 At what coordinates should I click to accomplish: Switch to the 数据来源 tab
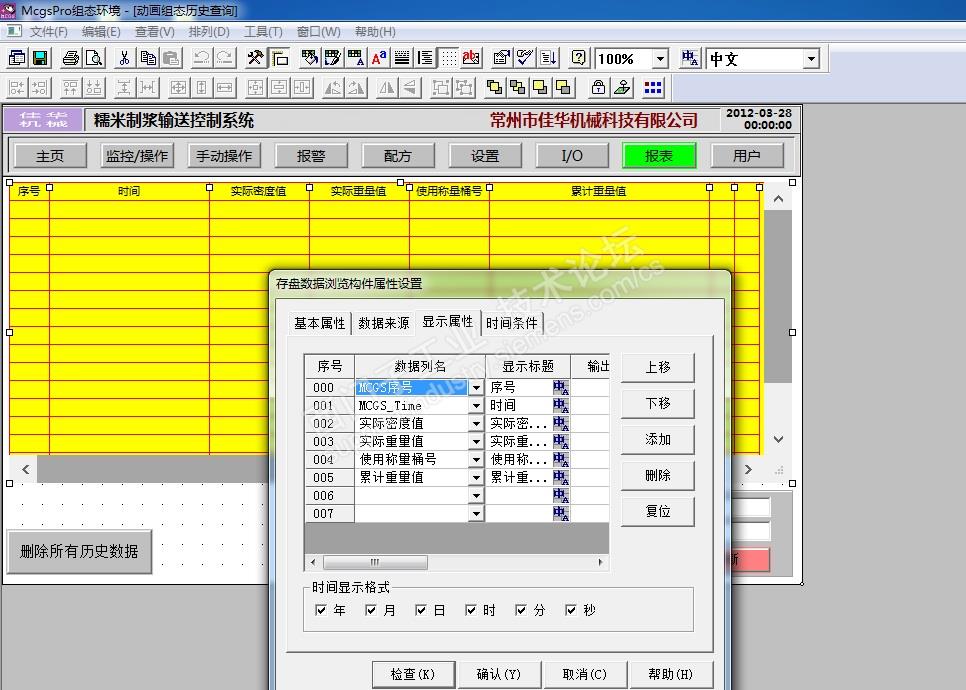[384, 323]
